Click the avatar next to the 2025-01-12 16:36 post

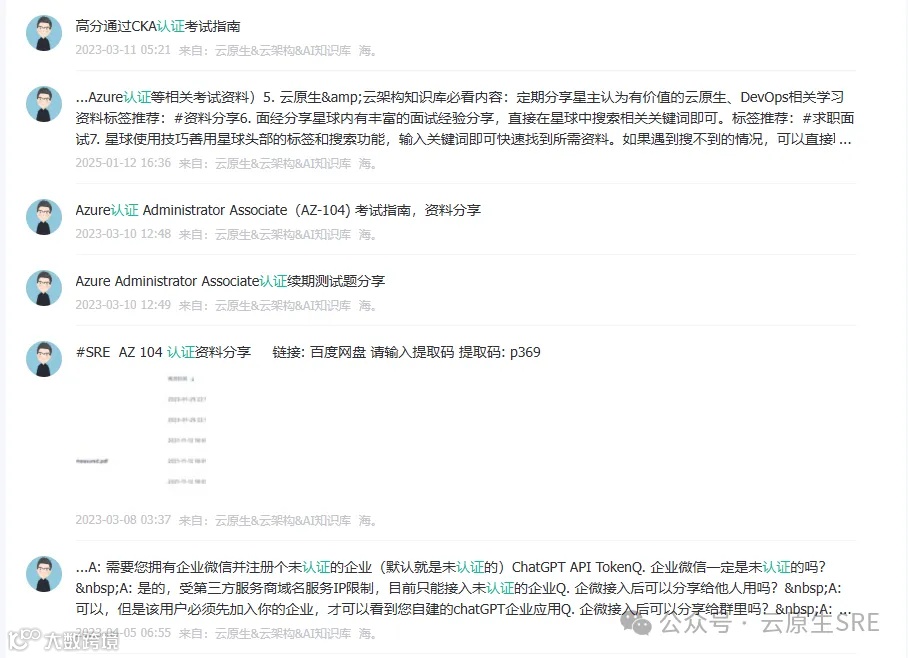tap(44, 104)
